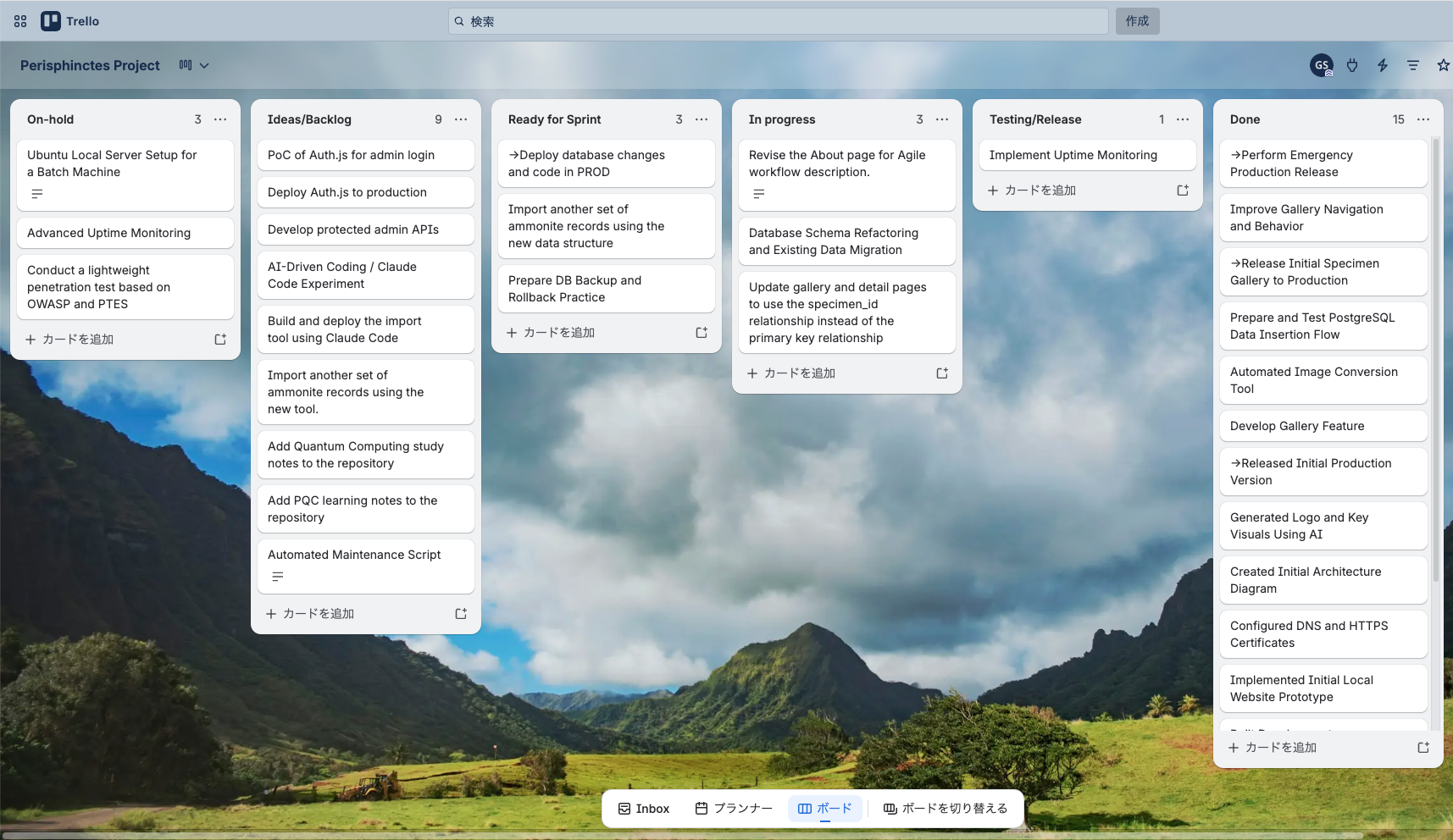Create card from template in Testing/Release list
The height and width of the screenshot is (840, 1453).
coord(1183,191)
